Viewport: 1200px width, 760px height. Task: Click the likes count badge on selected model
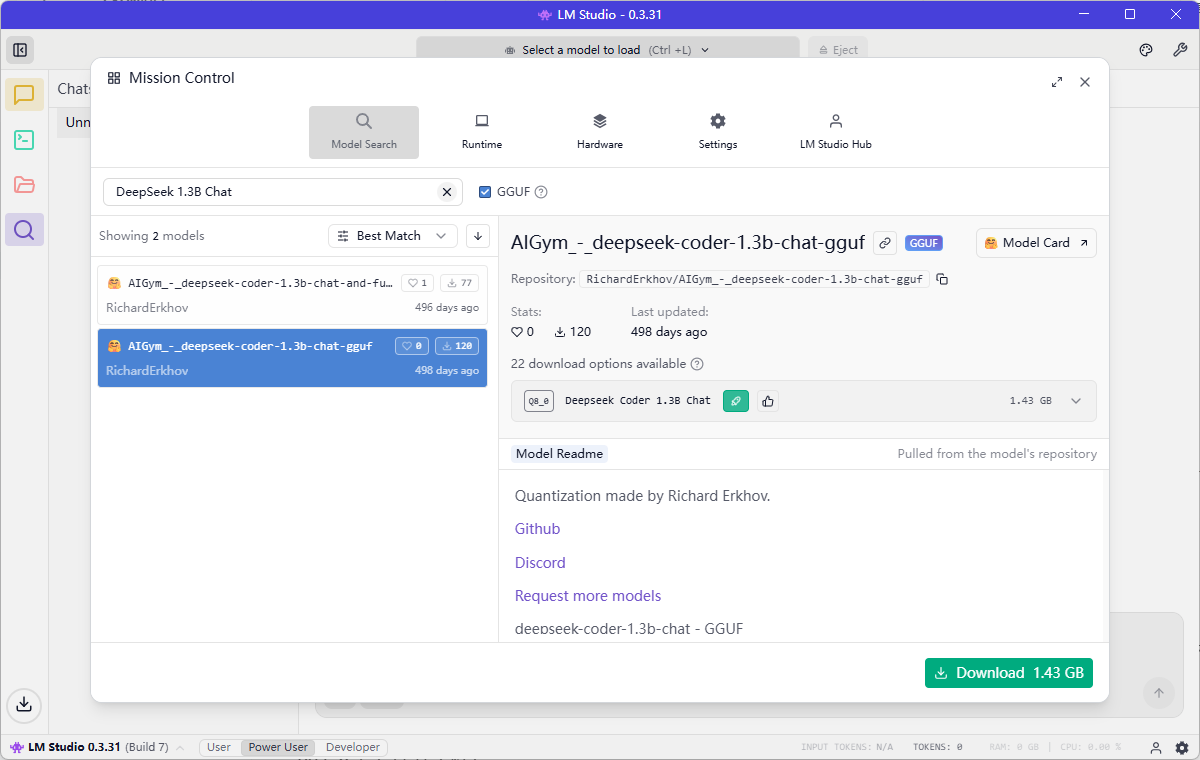click(412, 346)
